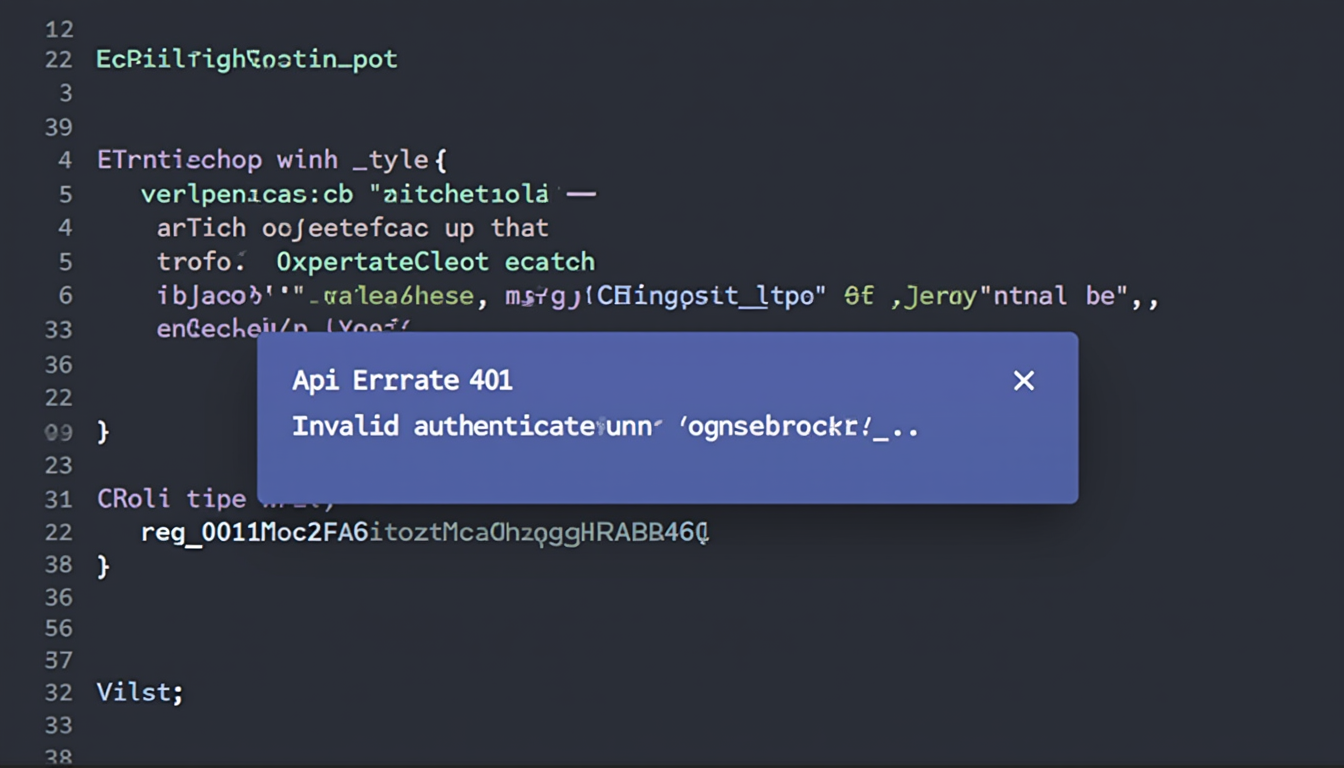Click gutter line number 6

click(x=66, y=296)
